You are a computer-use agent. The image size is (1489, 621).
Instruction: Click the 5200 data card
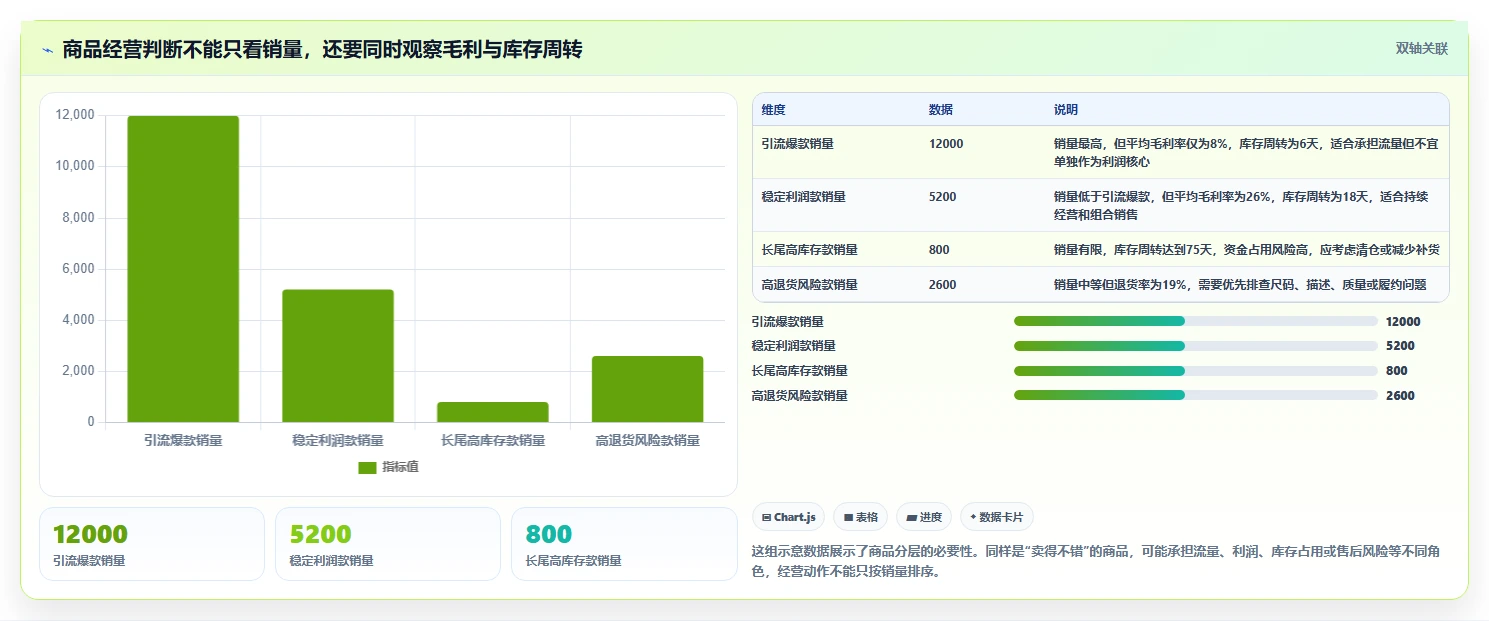pyautogui.click(x=388, y=544)
